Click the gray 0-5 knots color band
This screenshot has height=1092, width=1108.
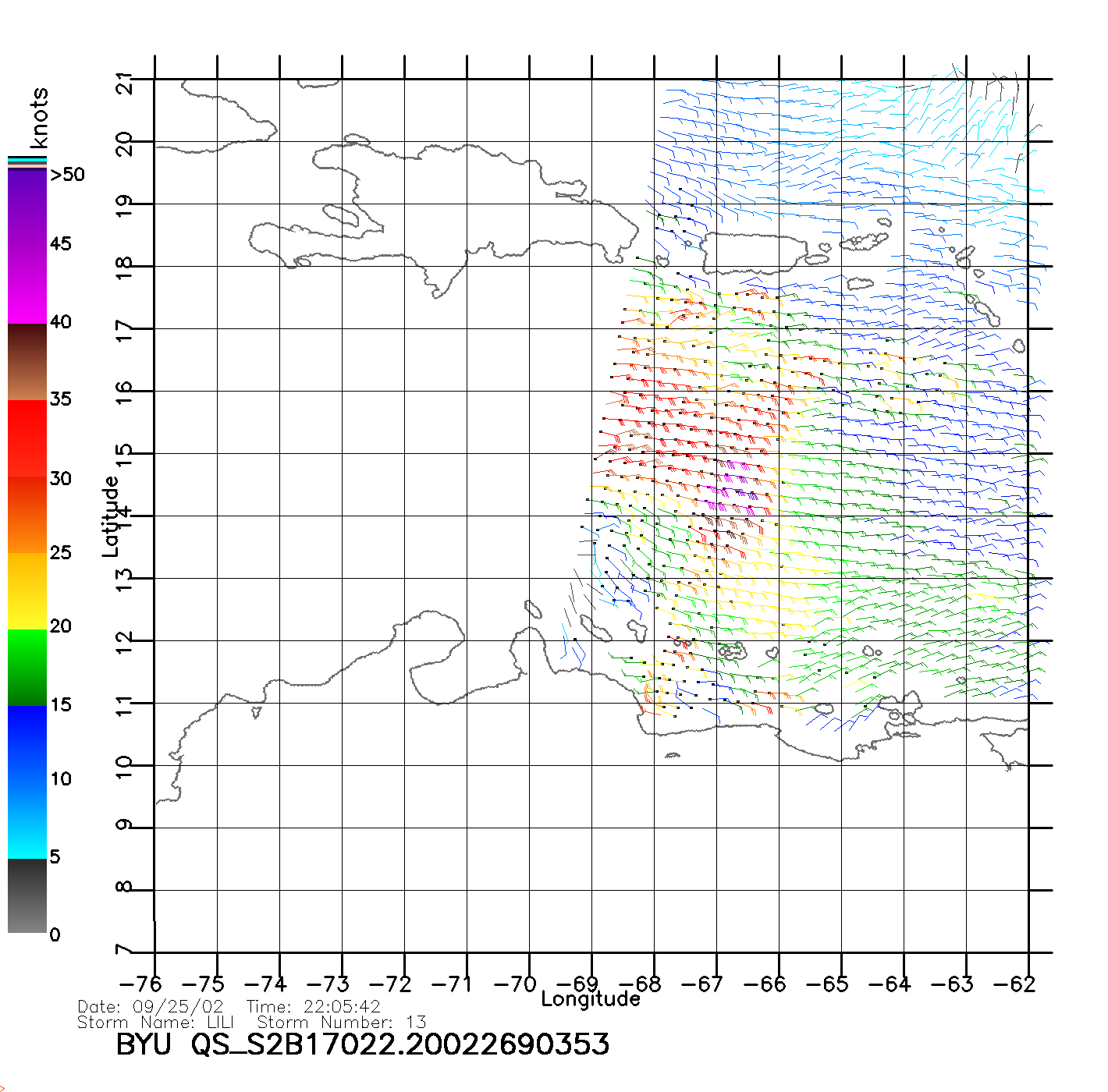27,895
